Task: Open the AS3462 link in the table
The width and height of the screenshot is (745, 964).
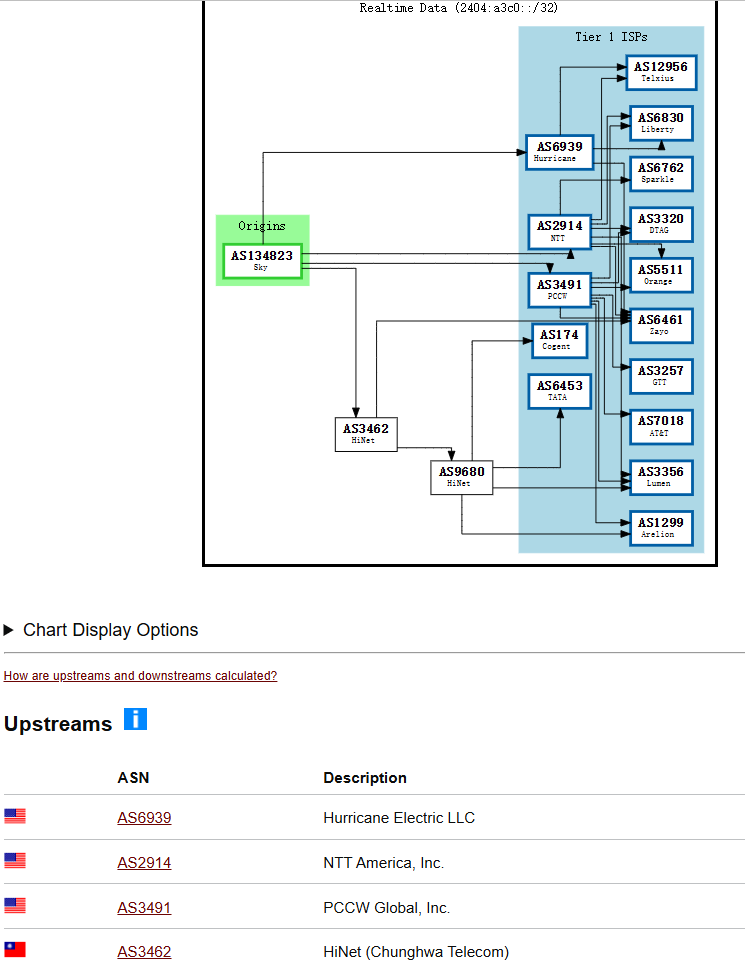Action: (x=144, y=952)
